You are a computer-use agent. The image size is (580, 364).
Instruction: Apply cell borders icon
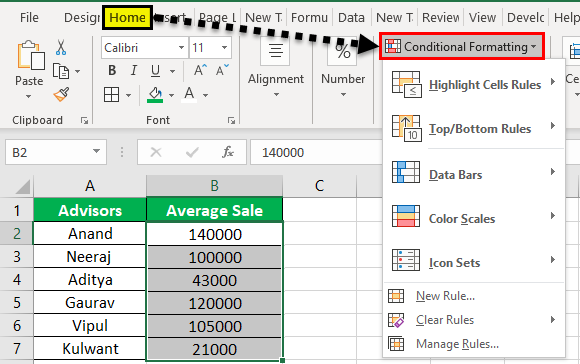click(111, 95)
